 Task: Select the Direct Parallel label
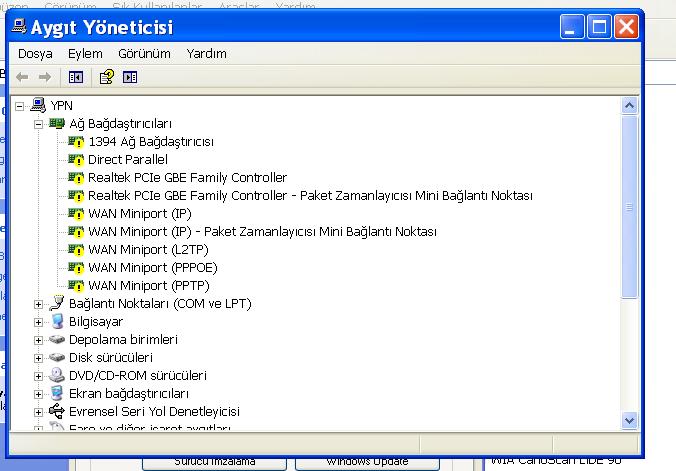[x=128, y=160]
